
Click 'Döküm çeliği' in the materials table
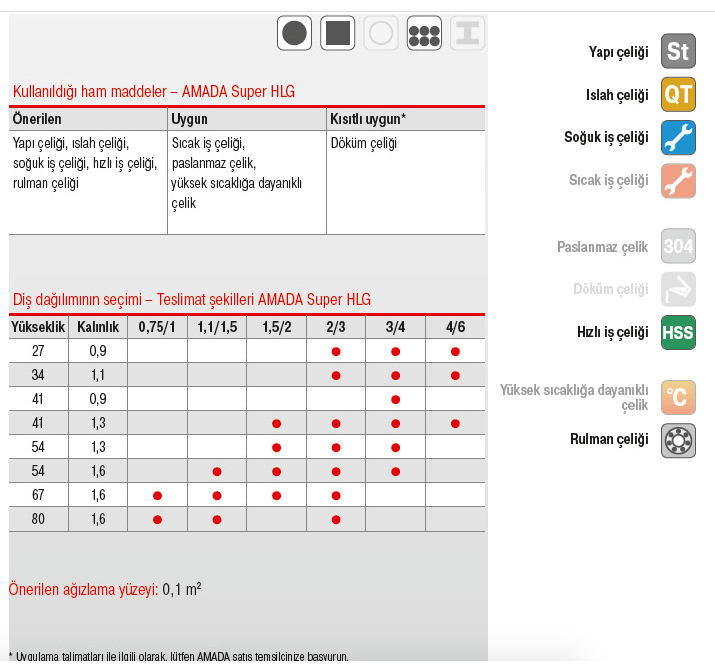(363, 144)
